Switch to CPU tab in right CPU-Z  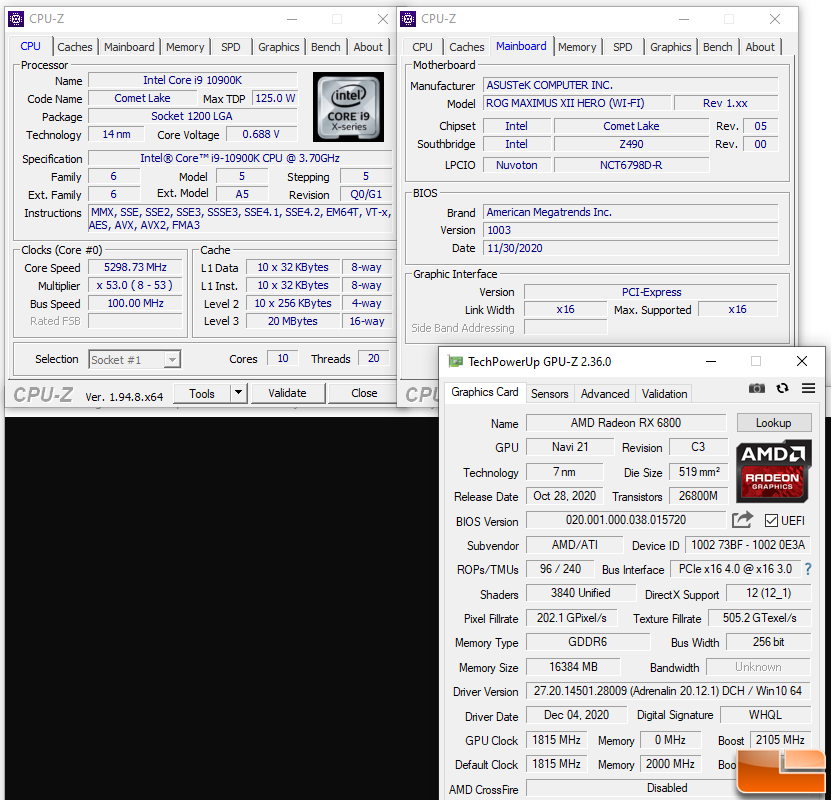click(x=422, y=47)
